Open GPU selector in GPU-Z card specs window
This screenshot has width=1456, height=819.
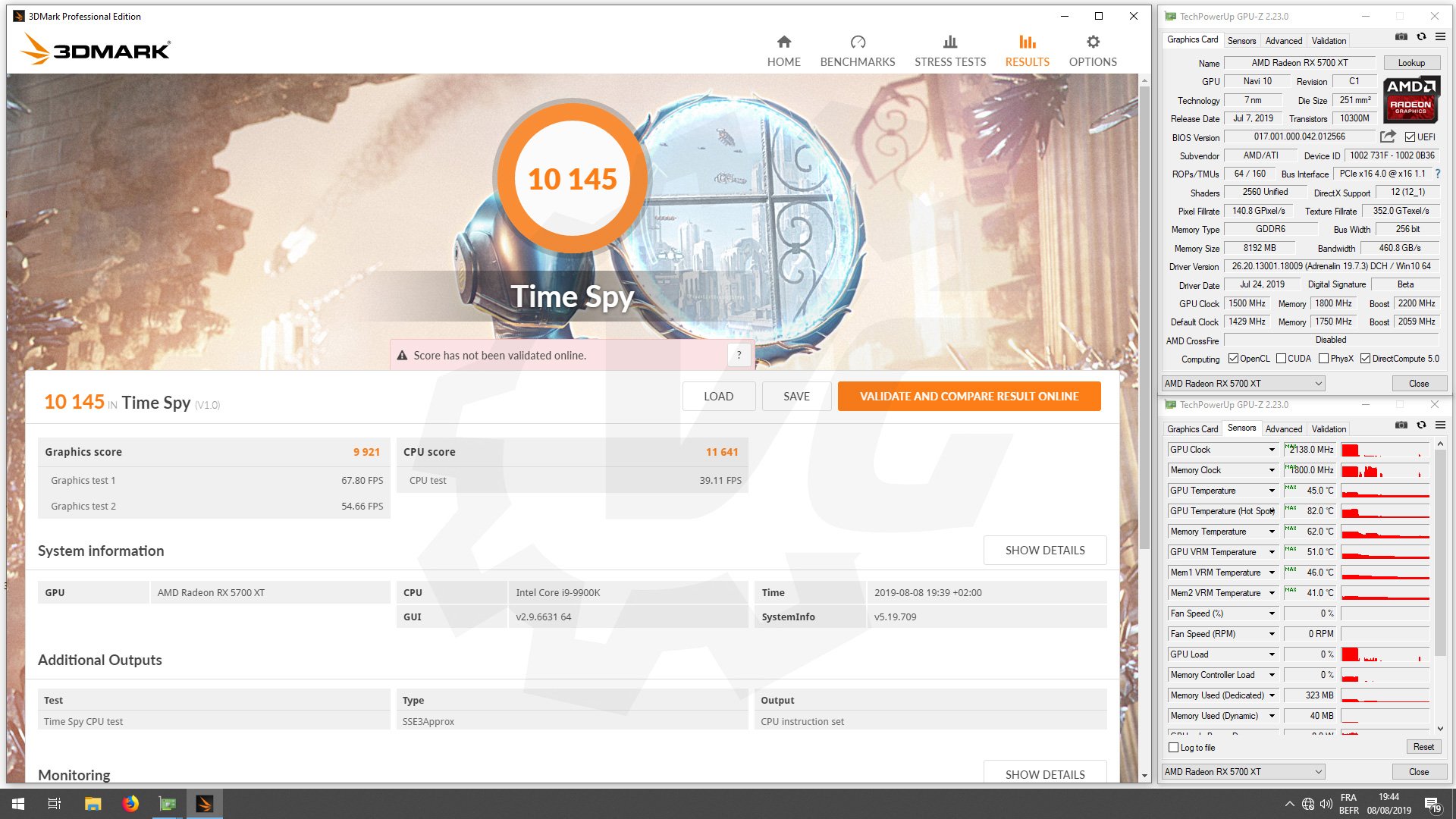pos(1244,384)
